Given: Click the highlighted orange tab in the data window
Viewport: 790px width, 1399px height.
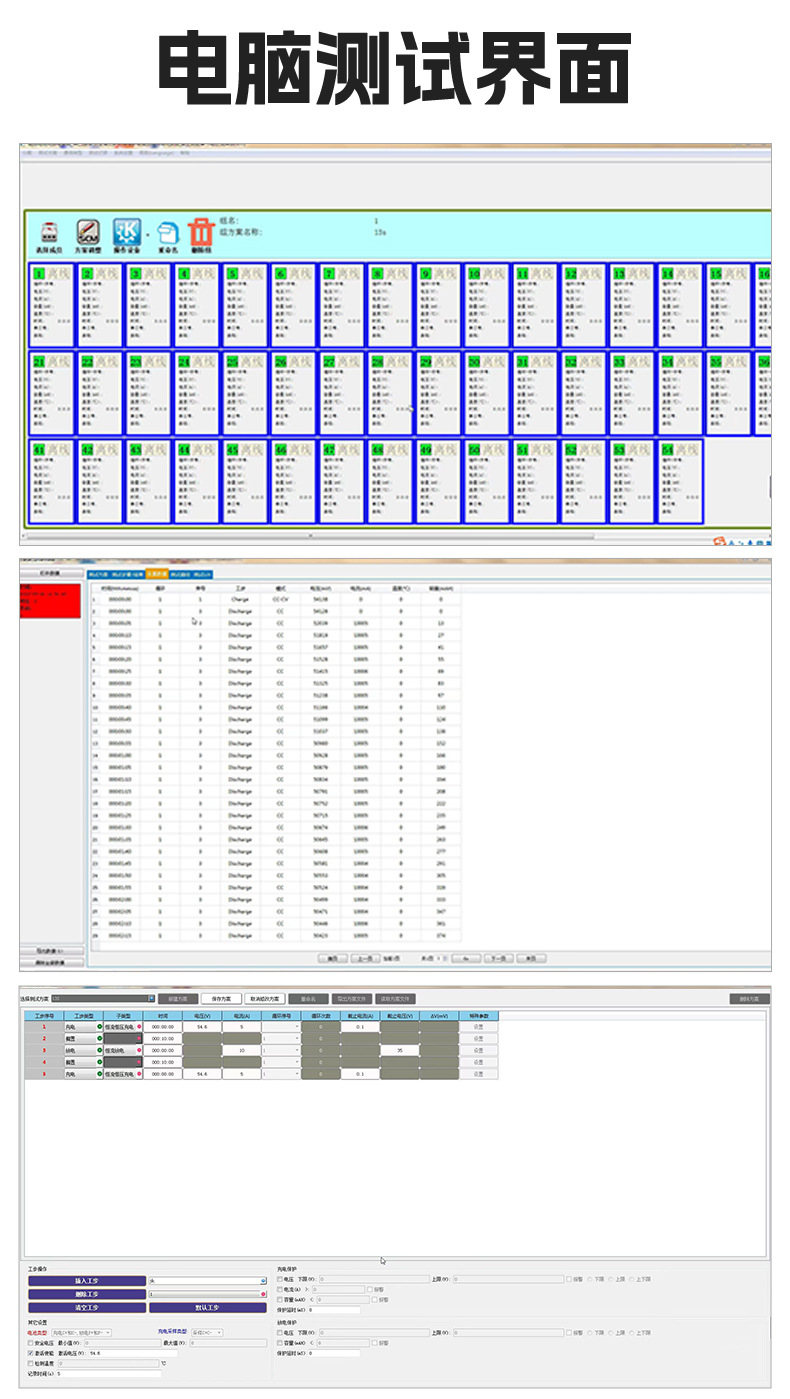Looking at the screenshot, I should pos(157,574).
